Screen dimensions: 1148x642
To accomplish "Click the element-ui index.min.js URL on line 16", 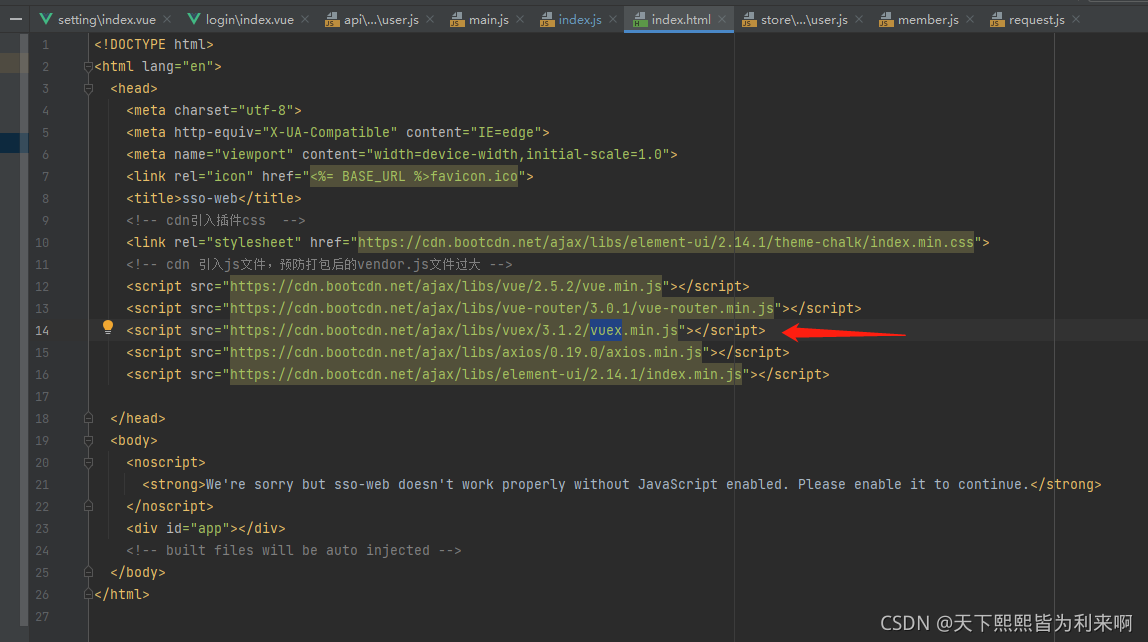I will click(486, 374).
